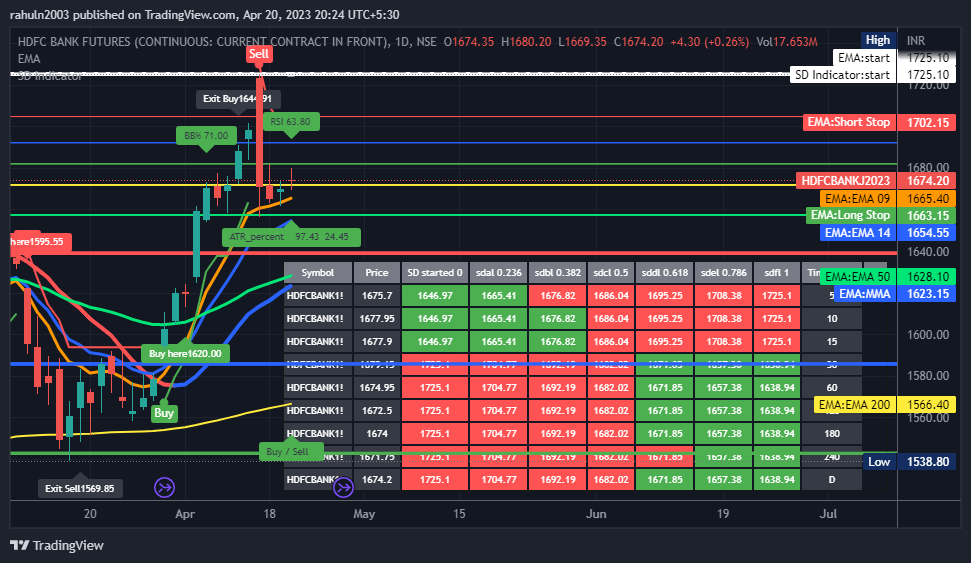This screenshot has height=563, width=971.
Task: Click the timeframe 60 cell
Action: 832,387
